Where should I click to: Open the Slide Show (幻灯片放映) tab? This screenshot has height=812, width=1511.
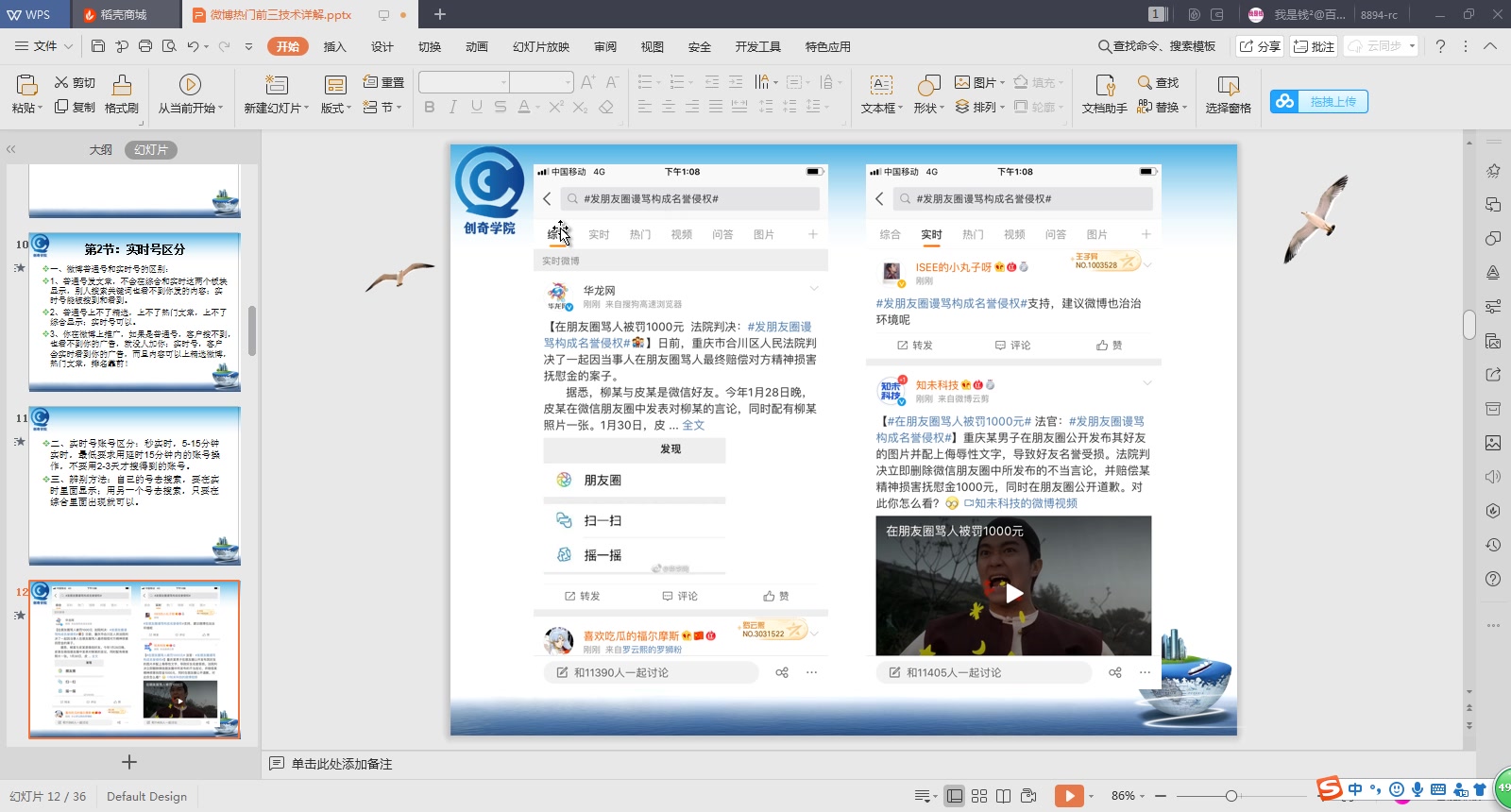coord(541,46)
